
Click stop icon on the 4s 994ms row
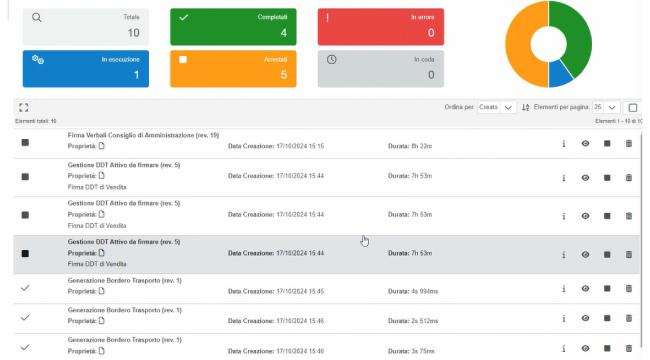pos(607,289)
